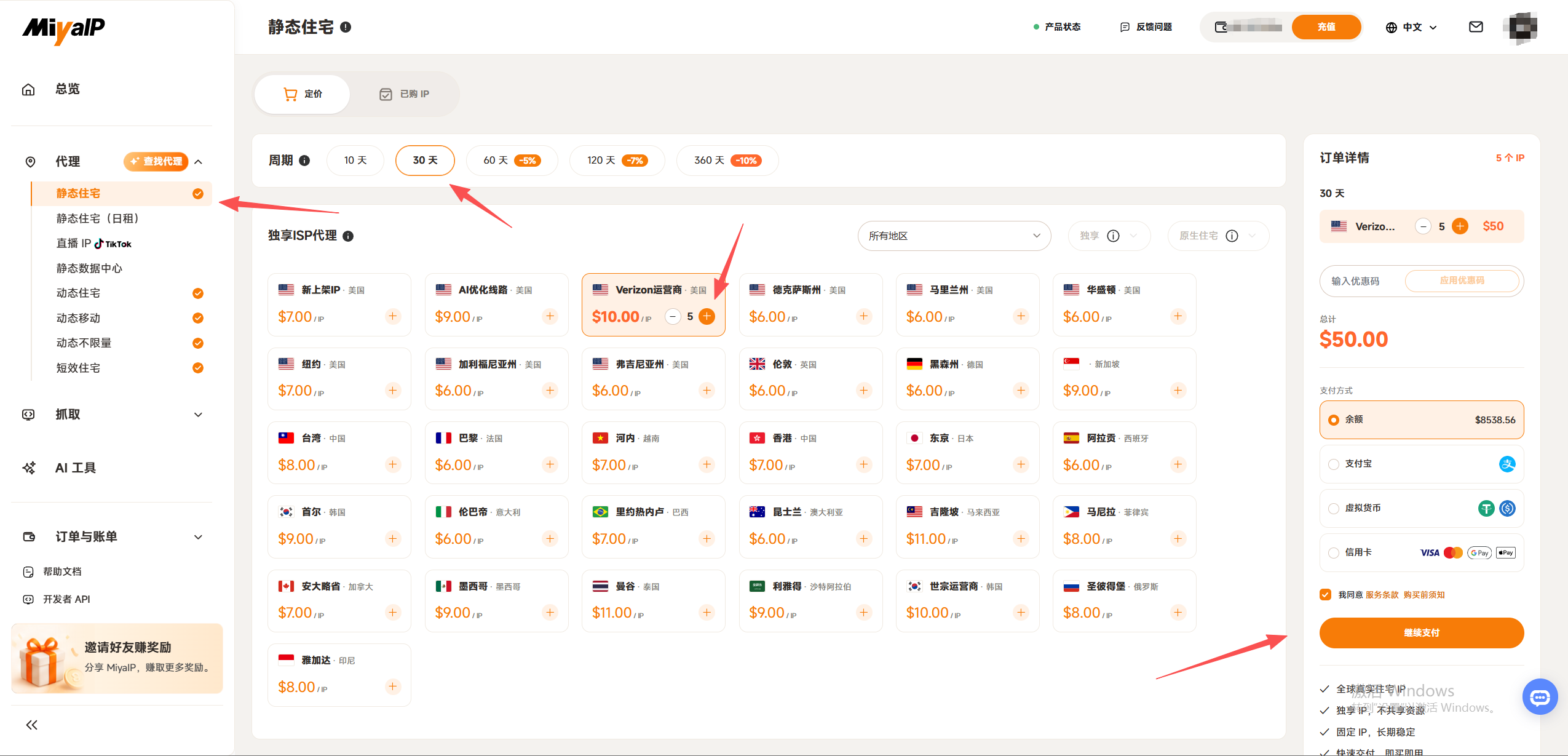Open the 独享 filter dropdown
The height and width of the screenshot is (756, 1568).
[x=1108, y=236]
